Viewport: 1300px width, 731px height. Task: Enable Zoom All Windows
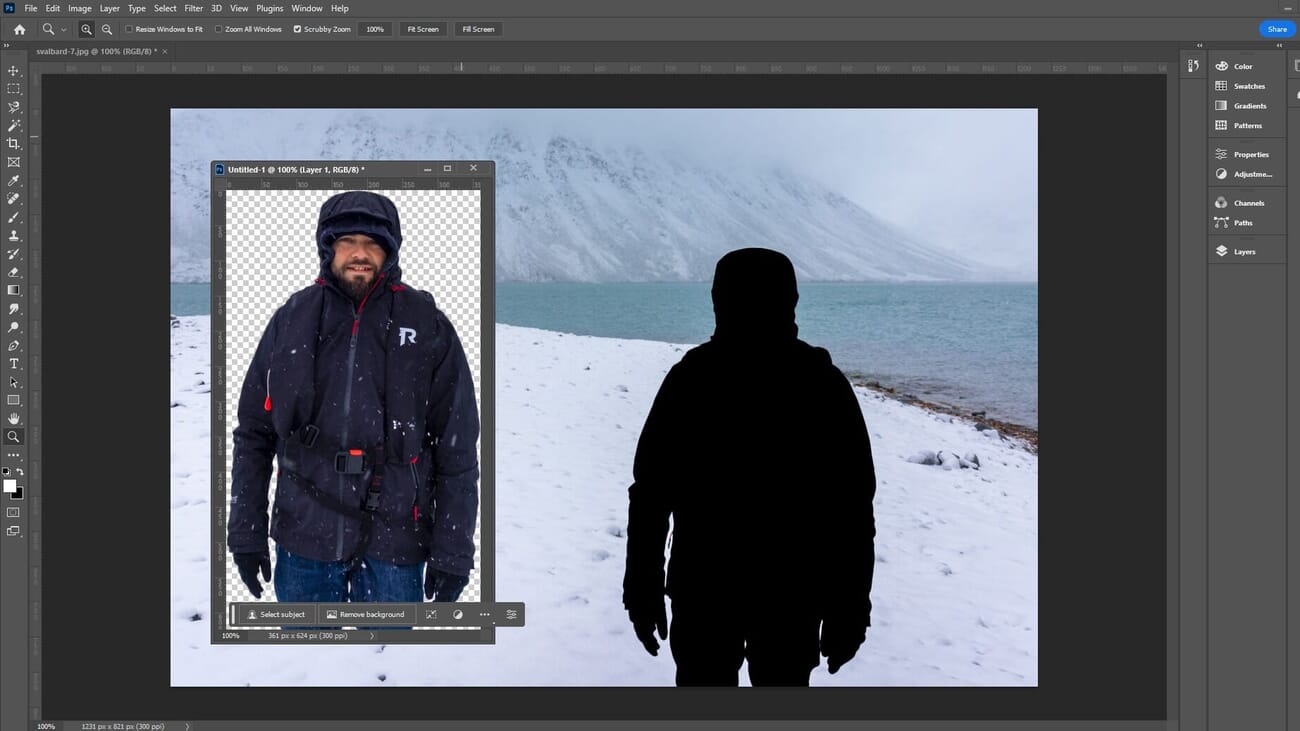218,29
